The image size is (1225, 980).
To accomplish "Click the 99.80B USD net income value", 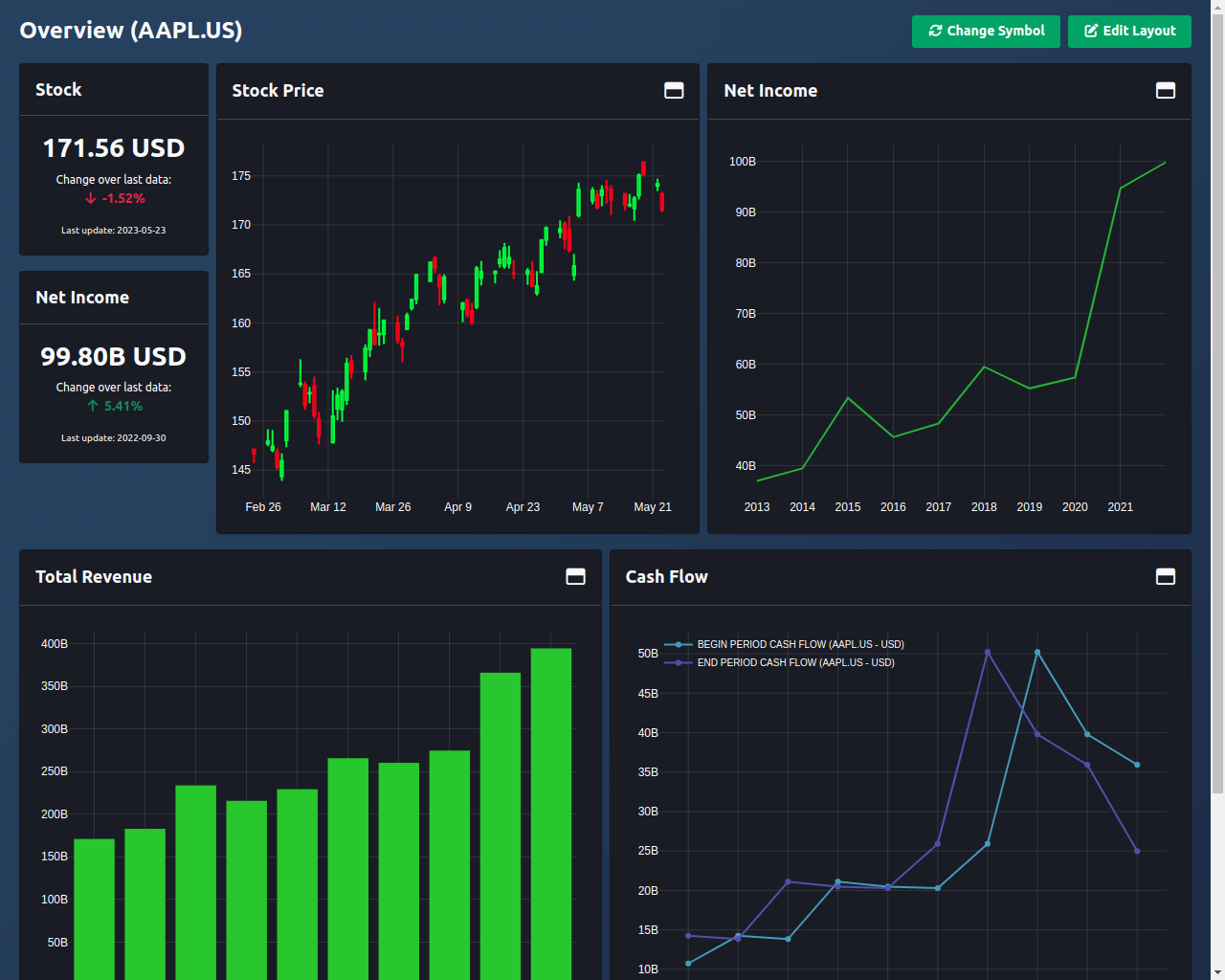I will pyautogui.click(x=114, y=356).
